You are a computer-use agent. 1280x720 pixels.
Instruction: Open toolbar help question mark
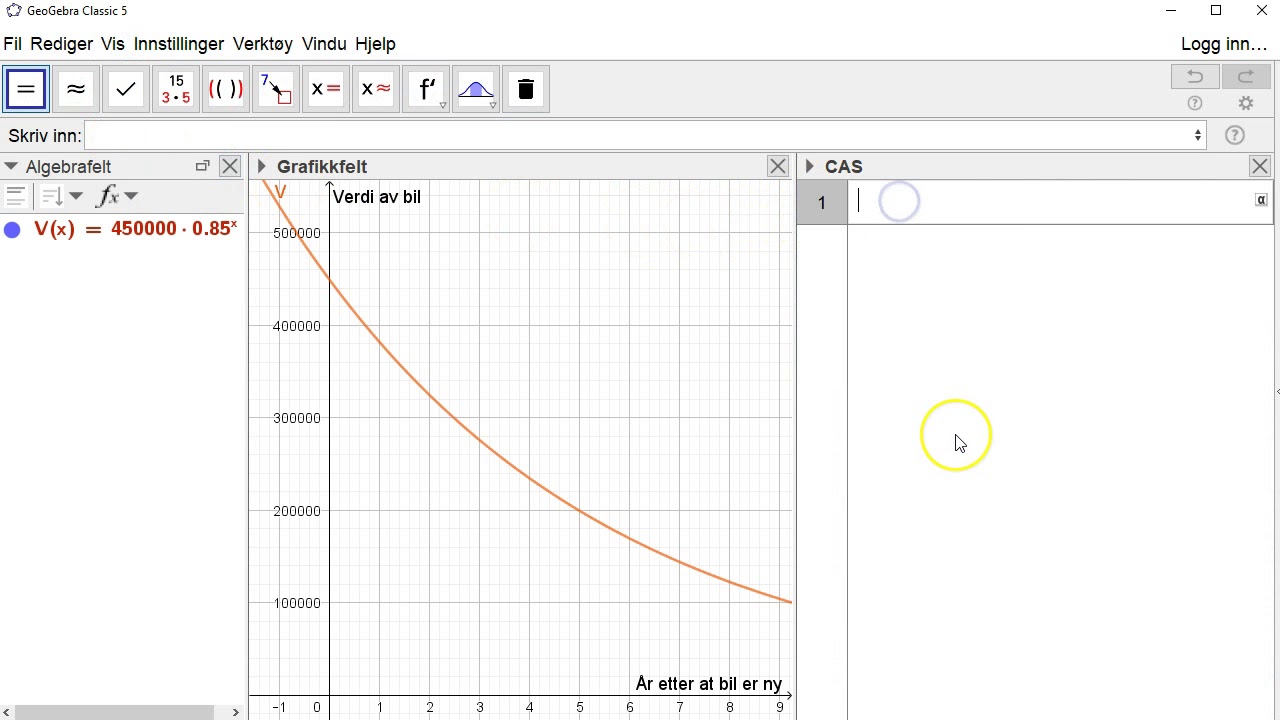(1195, 104)
